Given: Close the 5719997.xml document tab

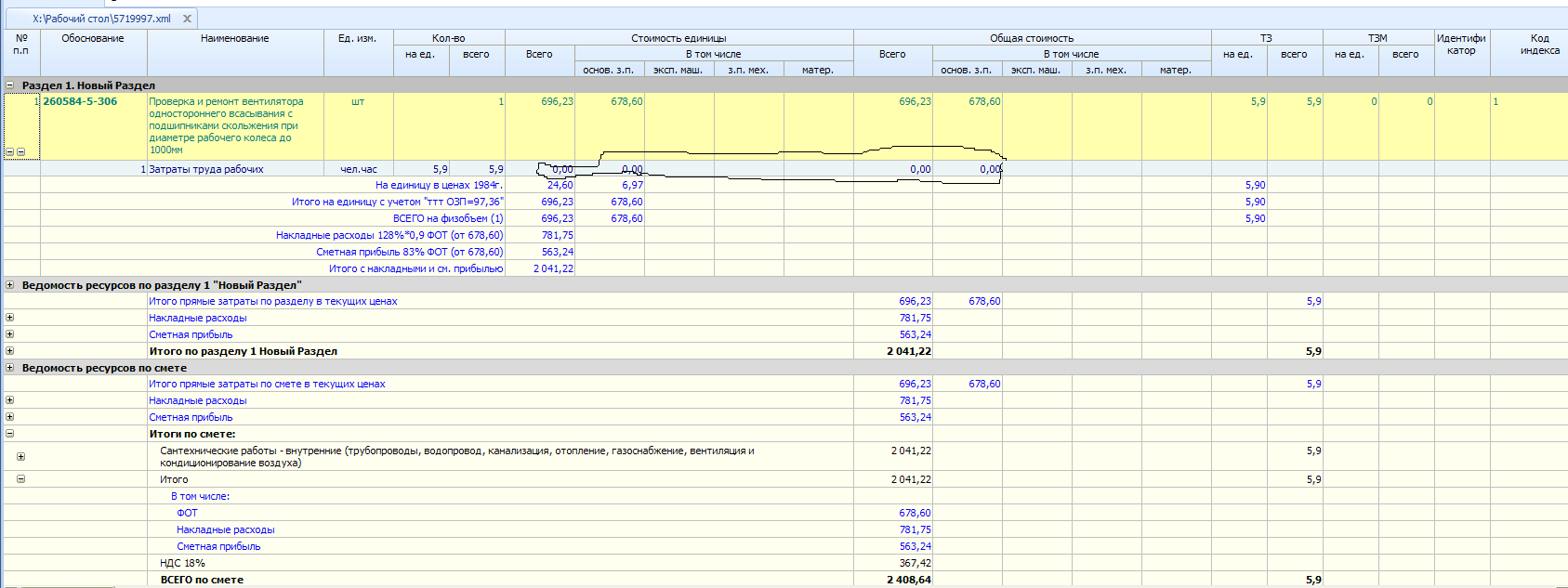Looking at the screenshot, I should [187, 19].
